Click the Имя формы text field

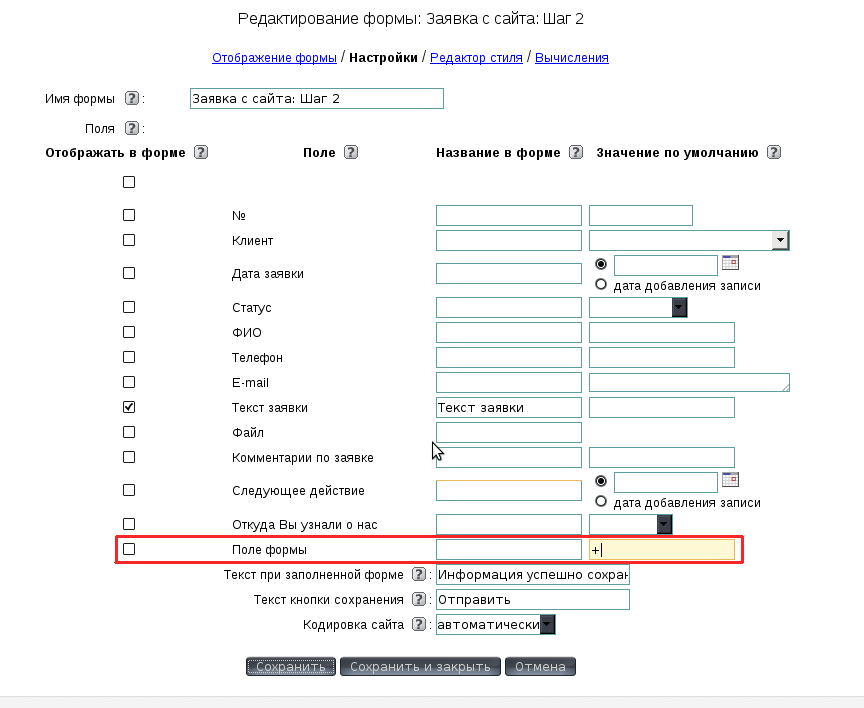316,99
